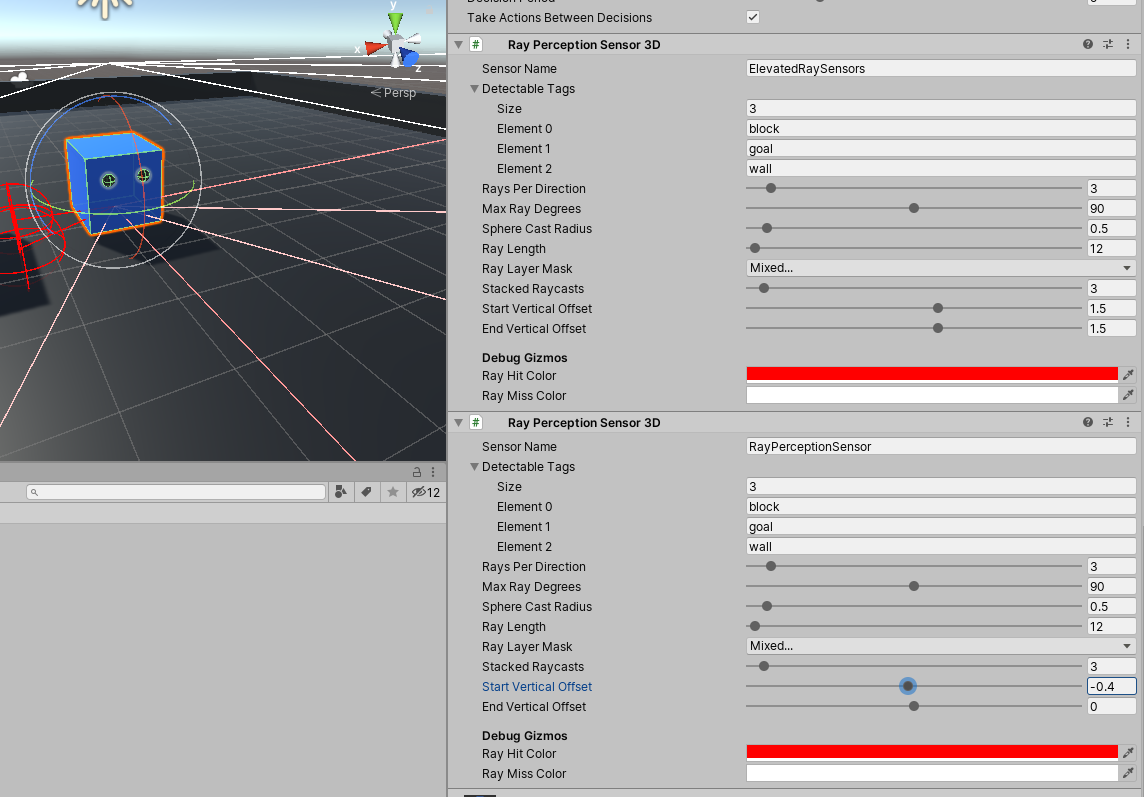Toggle the favorites star icon

393,492
